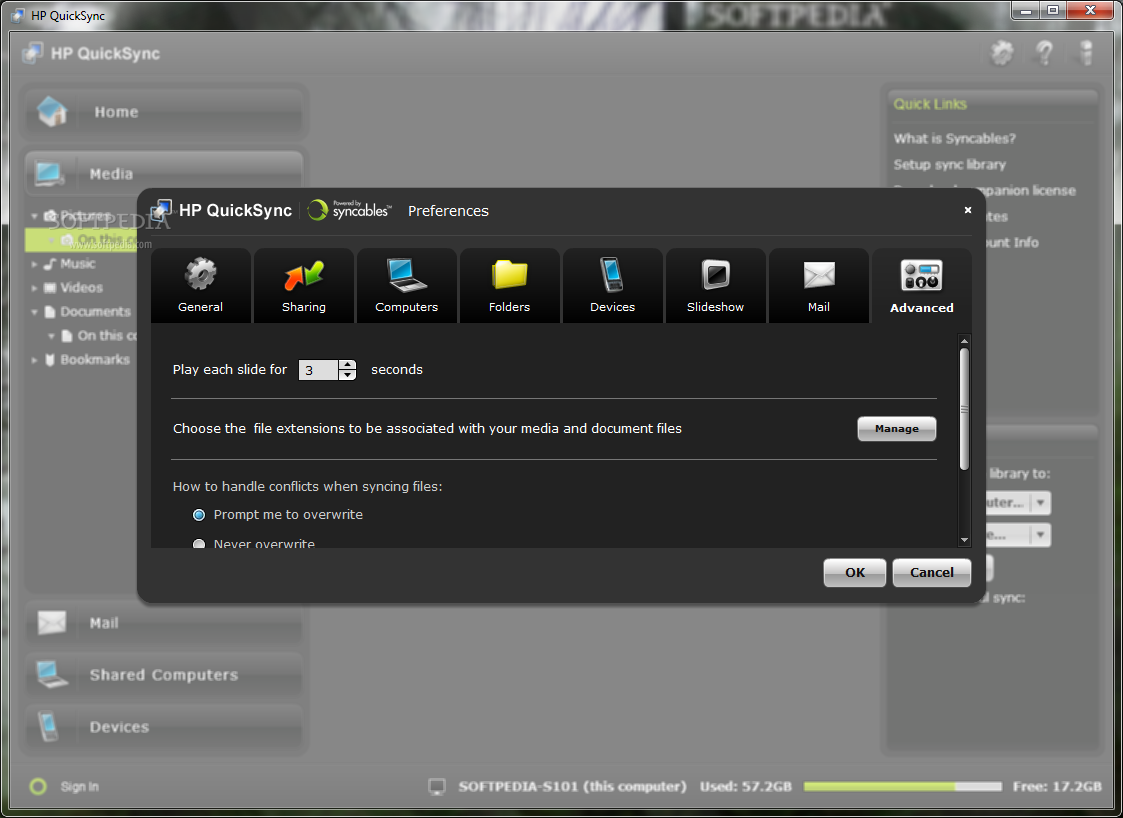Click the settings gear icon in the header
This screenshot has width=1123, height=818.
pyautogui.click(x=1002, y=53)
